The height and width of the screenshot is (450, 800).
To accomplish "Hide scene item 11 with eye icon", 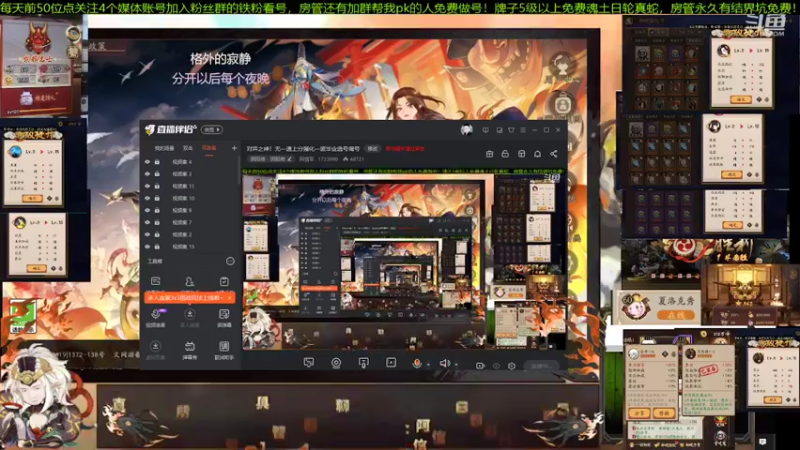I will point(147,186).
